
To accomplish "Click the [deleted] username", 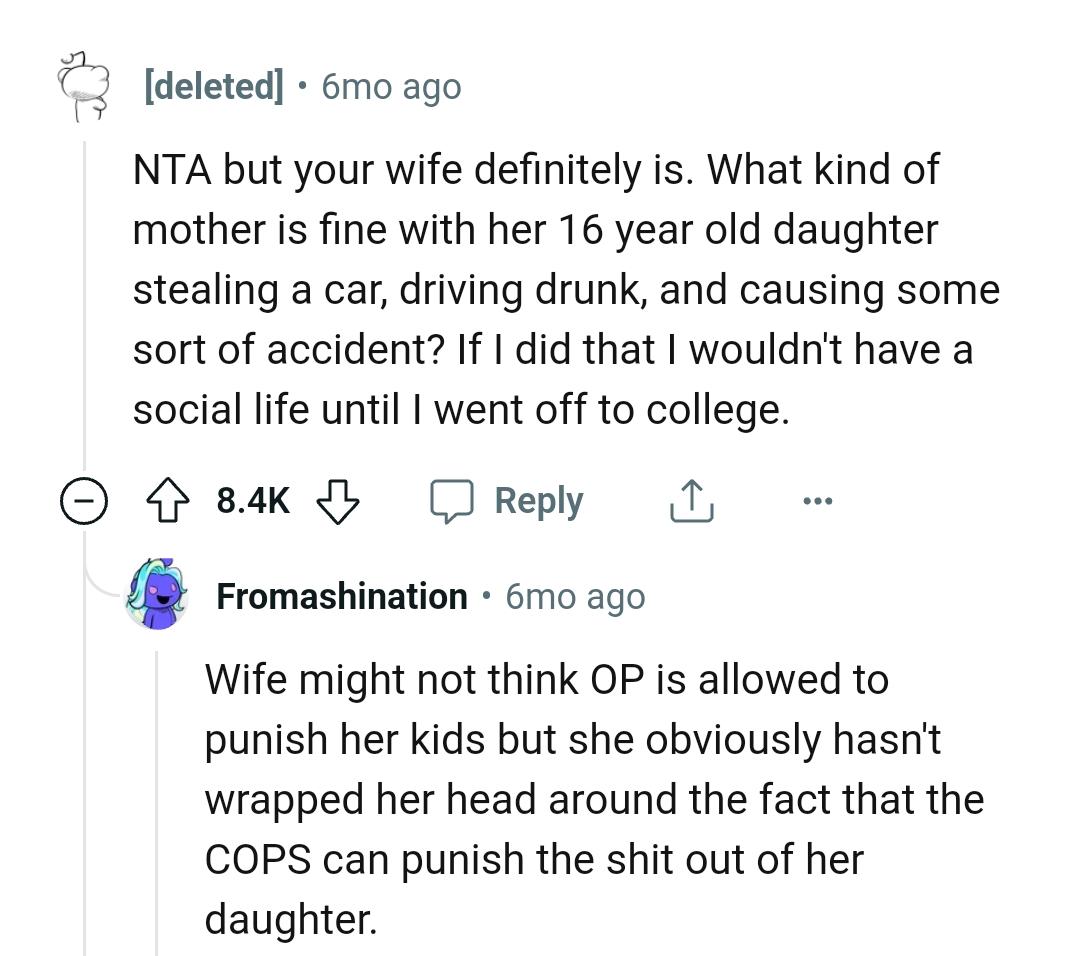I will (x=213, y=86).
